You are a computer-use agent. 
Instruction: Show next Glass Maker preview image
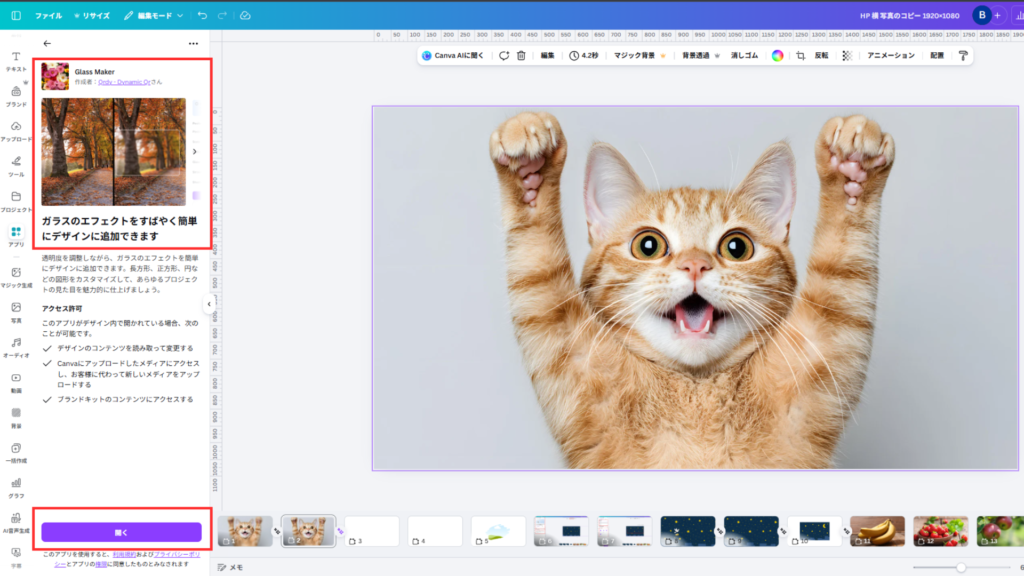[194, 152]
